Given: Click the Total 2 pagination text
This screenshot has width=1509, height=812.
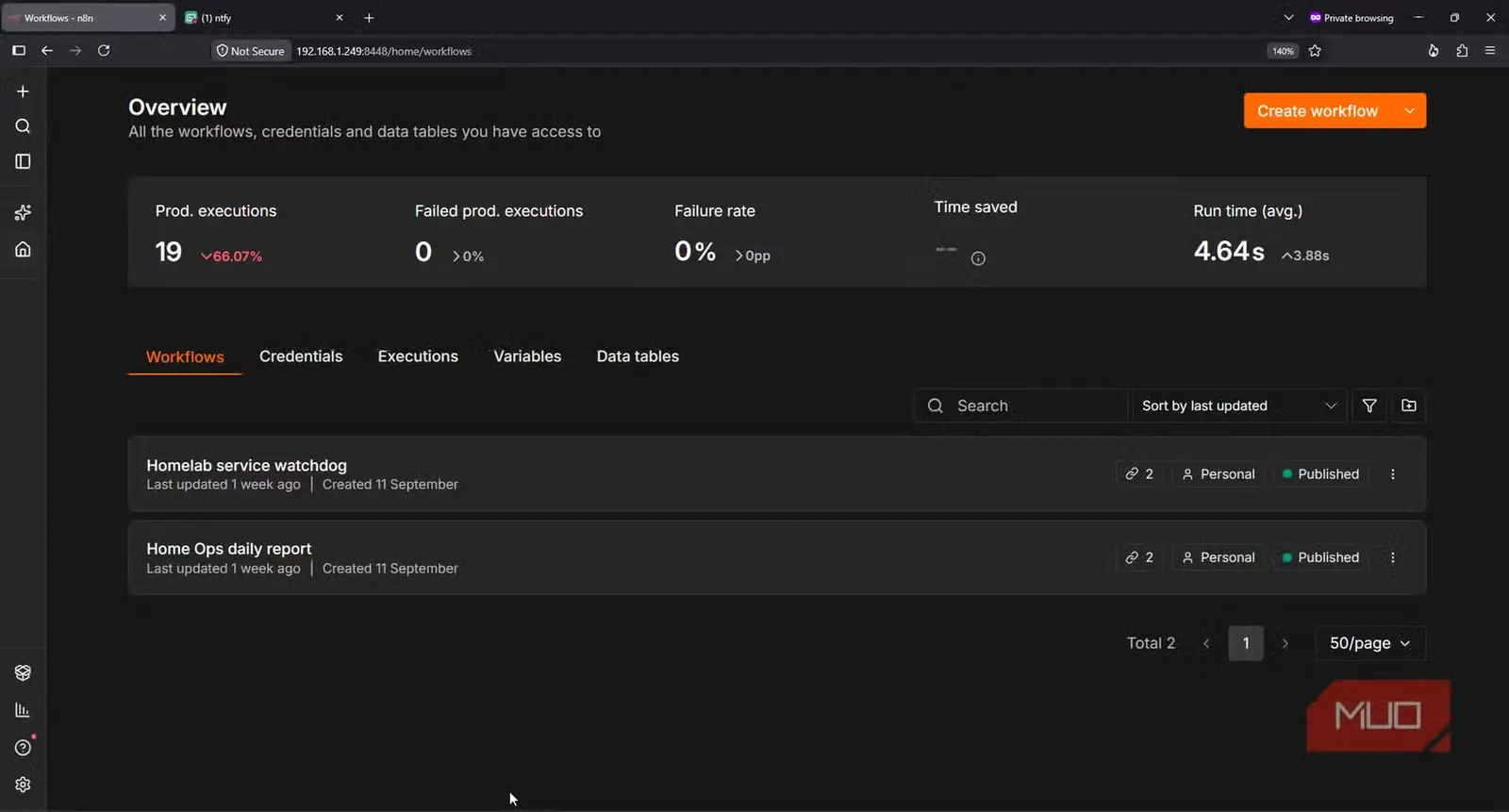Looking at the screenshot, I should [x=1151, y=643].
